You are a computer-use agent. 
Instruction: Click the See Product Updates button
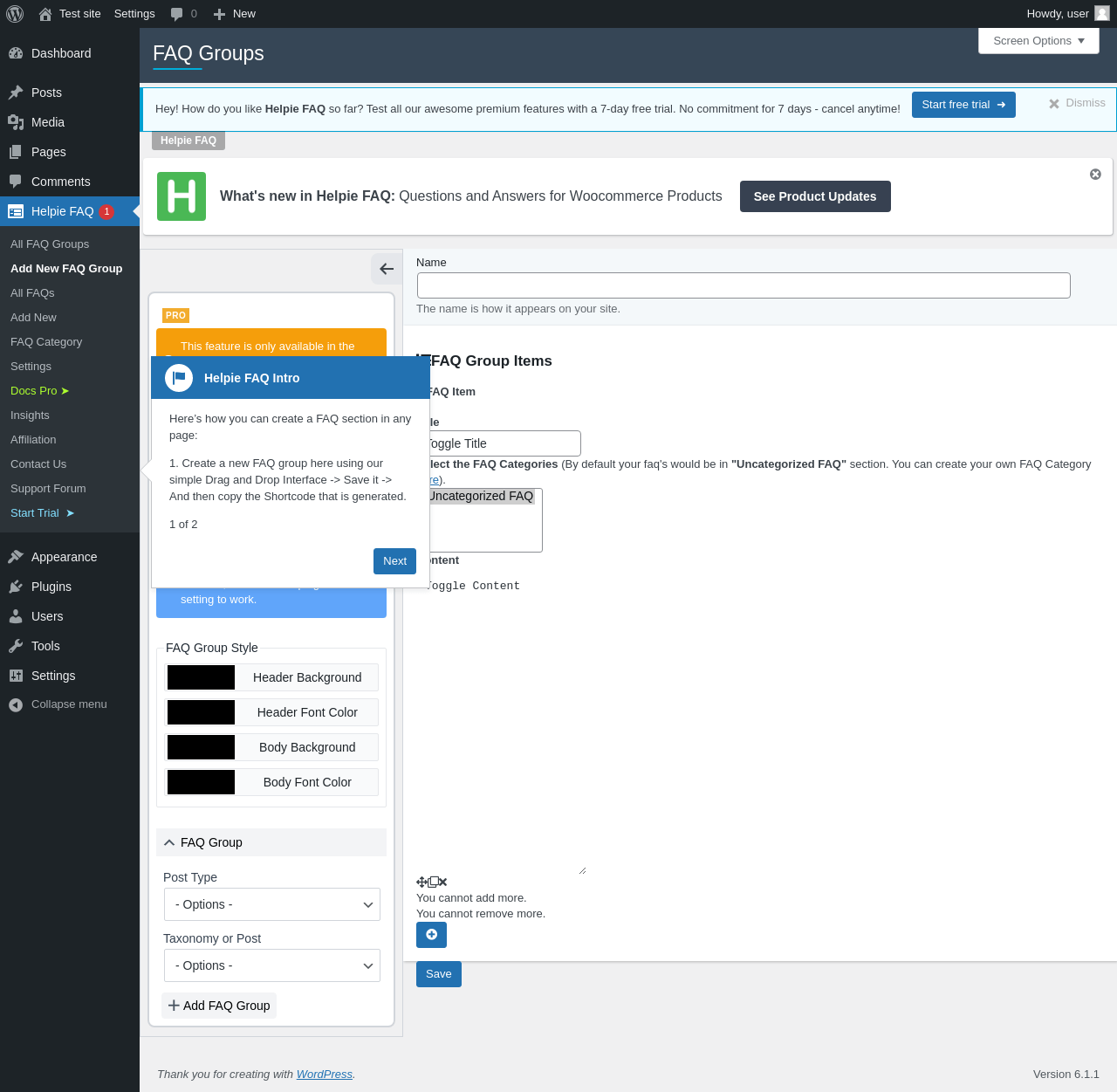coord(815,196)
